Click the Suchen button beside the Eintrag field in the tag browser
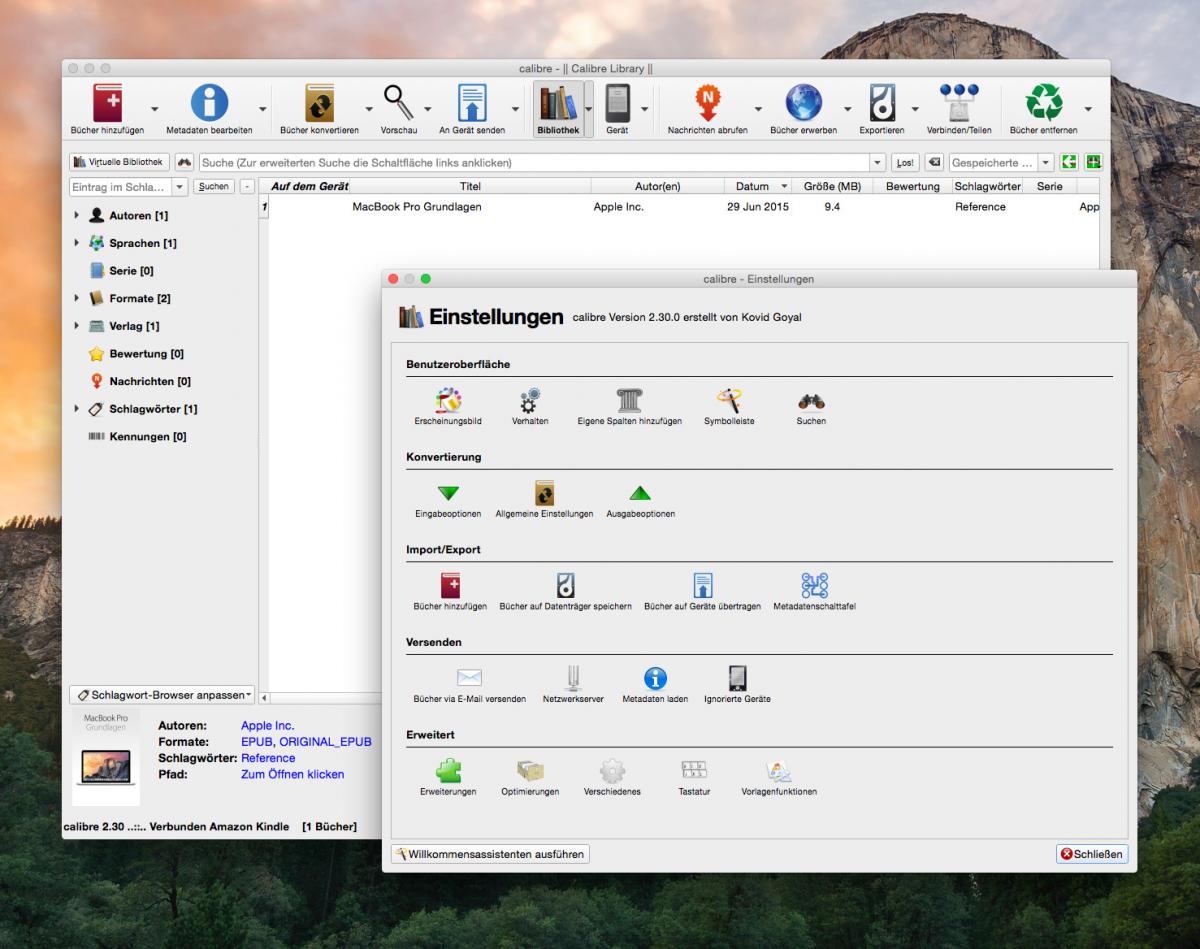This screenshot has height=949, width=1200. coord(213,187)
